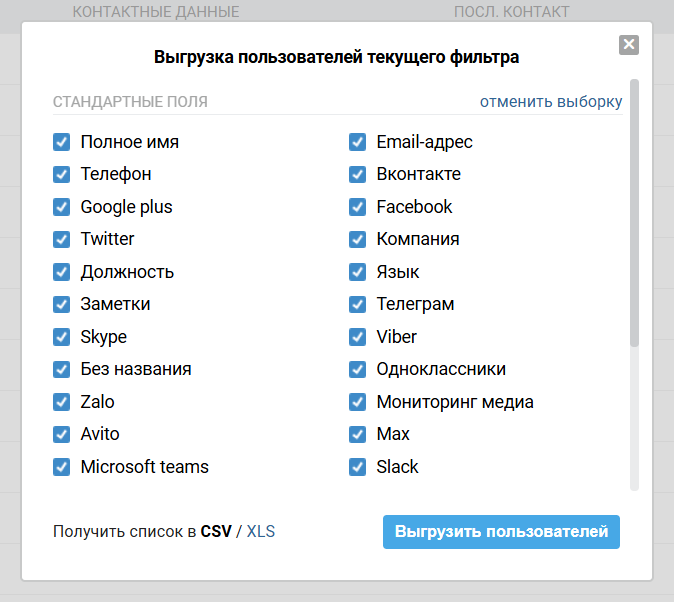The width and height of the screenshot is (674, 602).
Task: Disable the Вконтакте export field
Action: pos(358,174)
